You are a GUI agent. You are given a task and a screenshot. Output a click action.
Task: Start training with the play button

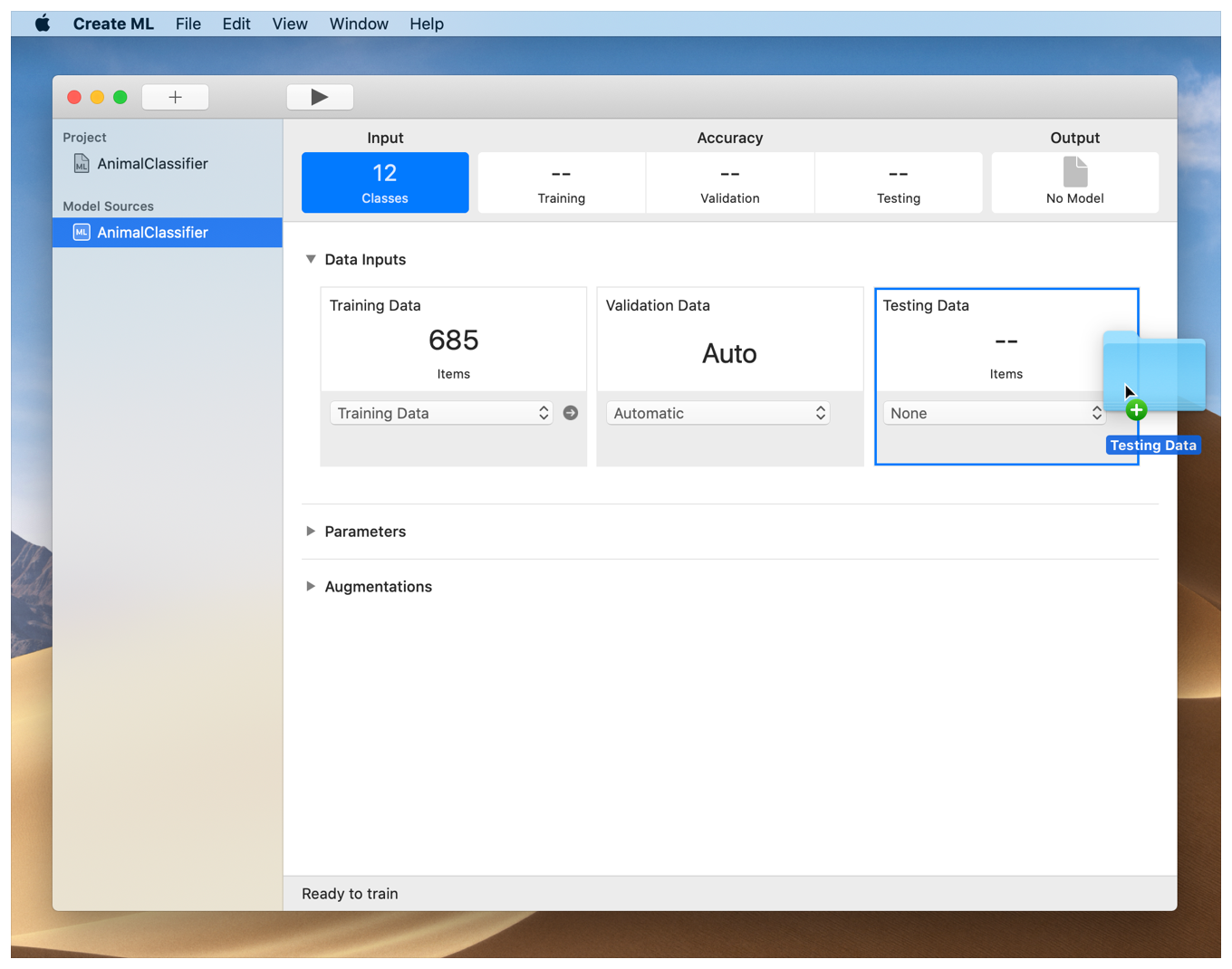point(320,97)
